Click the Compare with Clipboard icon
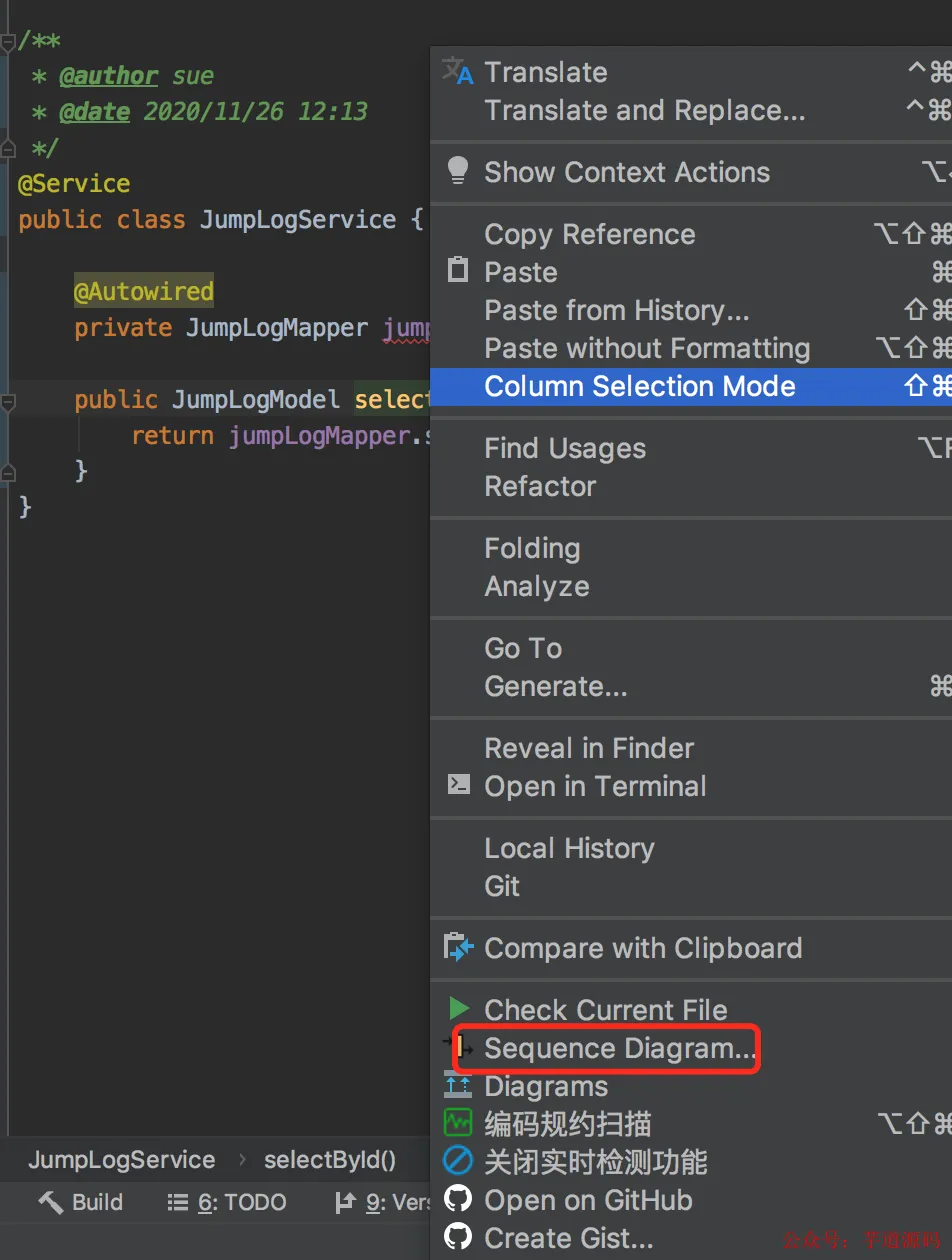 tap(458, 947)
